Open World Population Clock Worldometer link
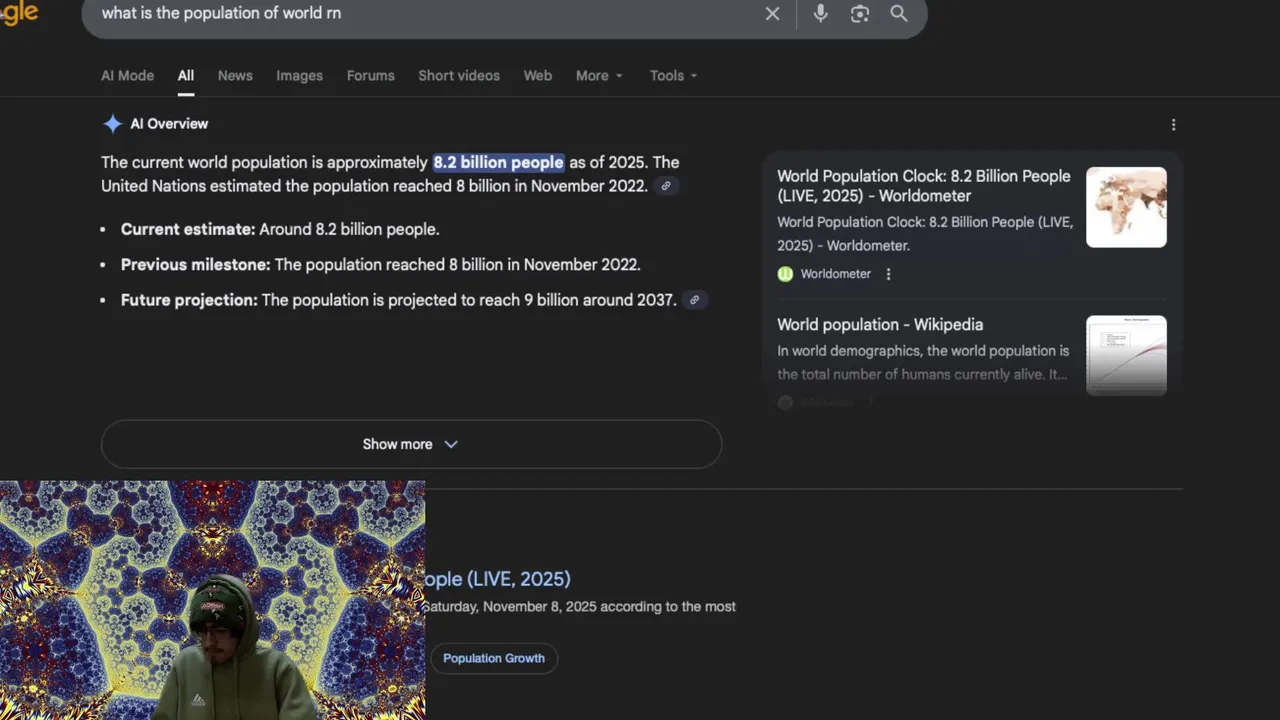The height and width of the screenshot is (720, 1280). [x=923, y=186]
